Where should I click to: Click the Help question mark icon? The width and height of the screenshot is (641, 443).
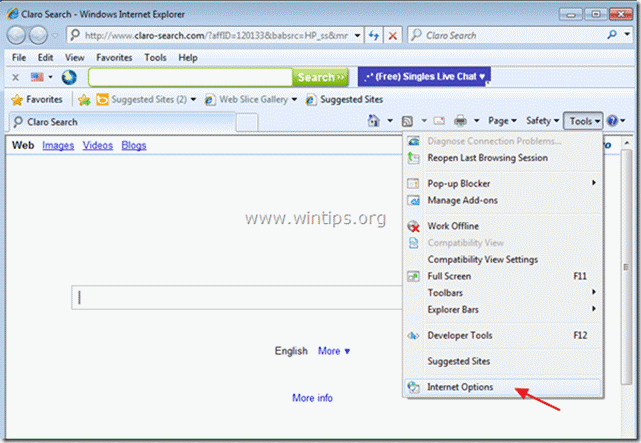click(612, 121)
